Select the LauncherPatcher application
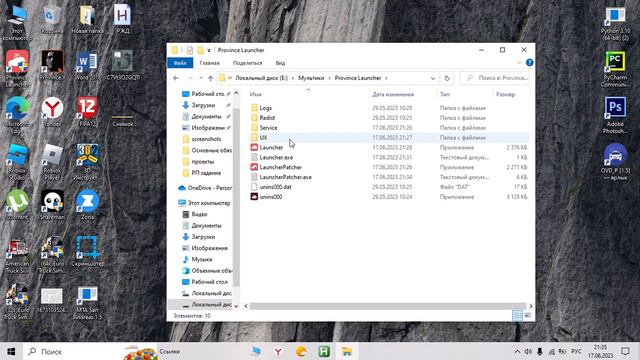Screen dimensions: 640x360 (280, 167)
